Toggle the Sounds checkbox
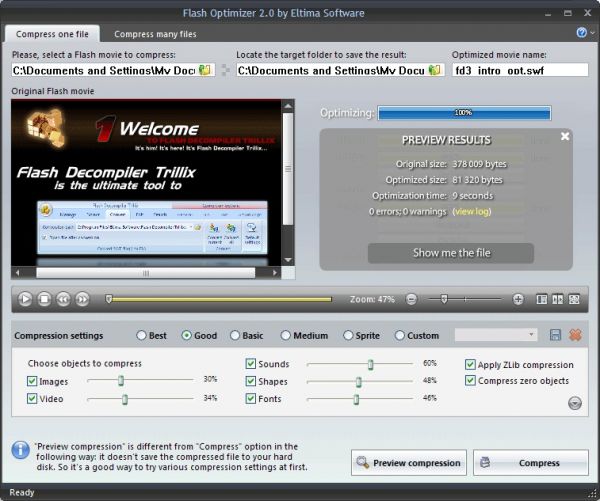The width and height of the screenshot is (600, 501). click(251, 363)
